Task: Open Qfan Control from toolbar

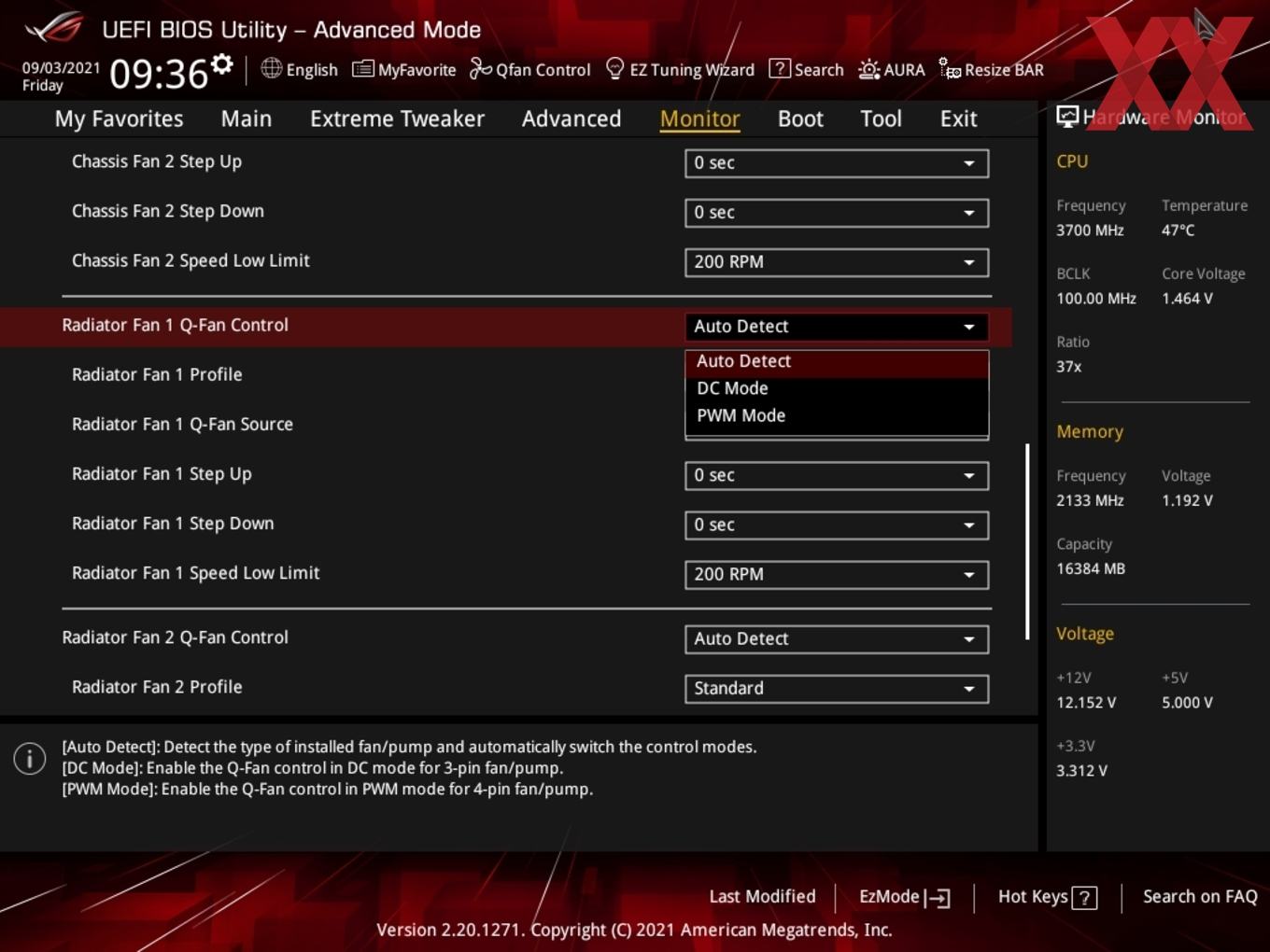Action: [529, 69]
